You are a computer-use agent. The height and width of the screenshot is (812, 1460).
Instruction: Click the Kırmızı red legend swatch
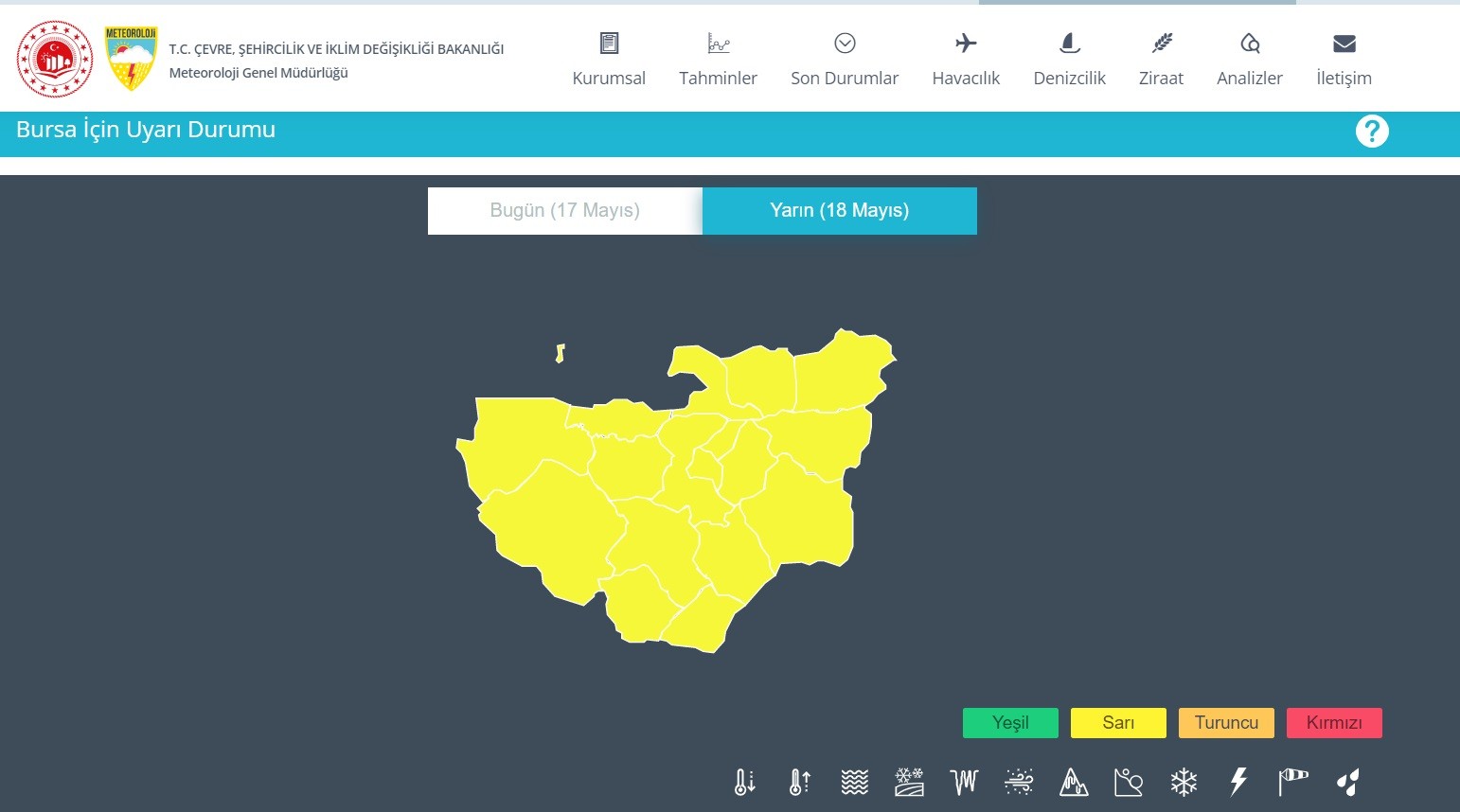tap(1334, 723)
